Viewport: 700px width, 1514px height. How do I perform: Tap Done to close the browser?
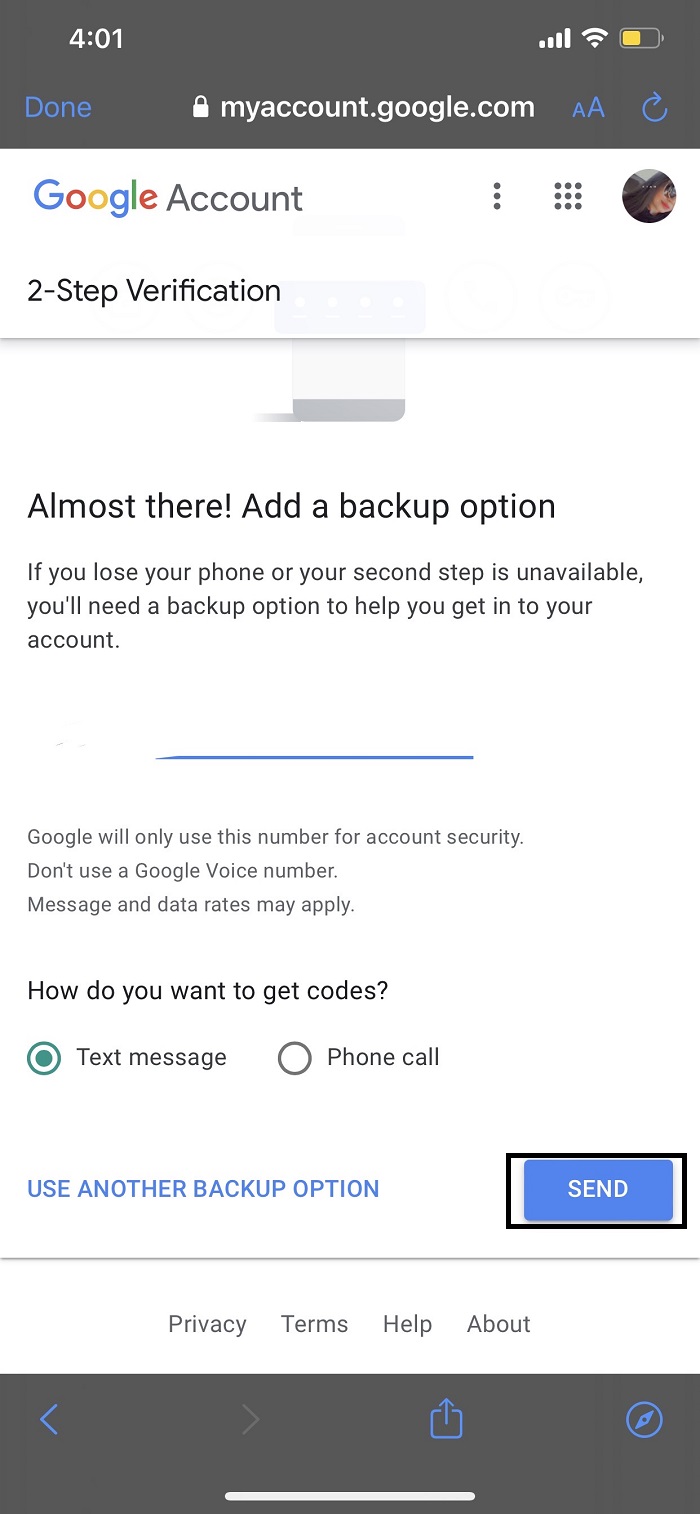pyautogui.click(x=58, y=108)
